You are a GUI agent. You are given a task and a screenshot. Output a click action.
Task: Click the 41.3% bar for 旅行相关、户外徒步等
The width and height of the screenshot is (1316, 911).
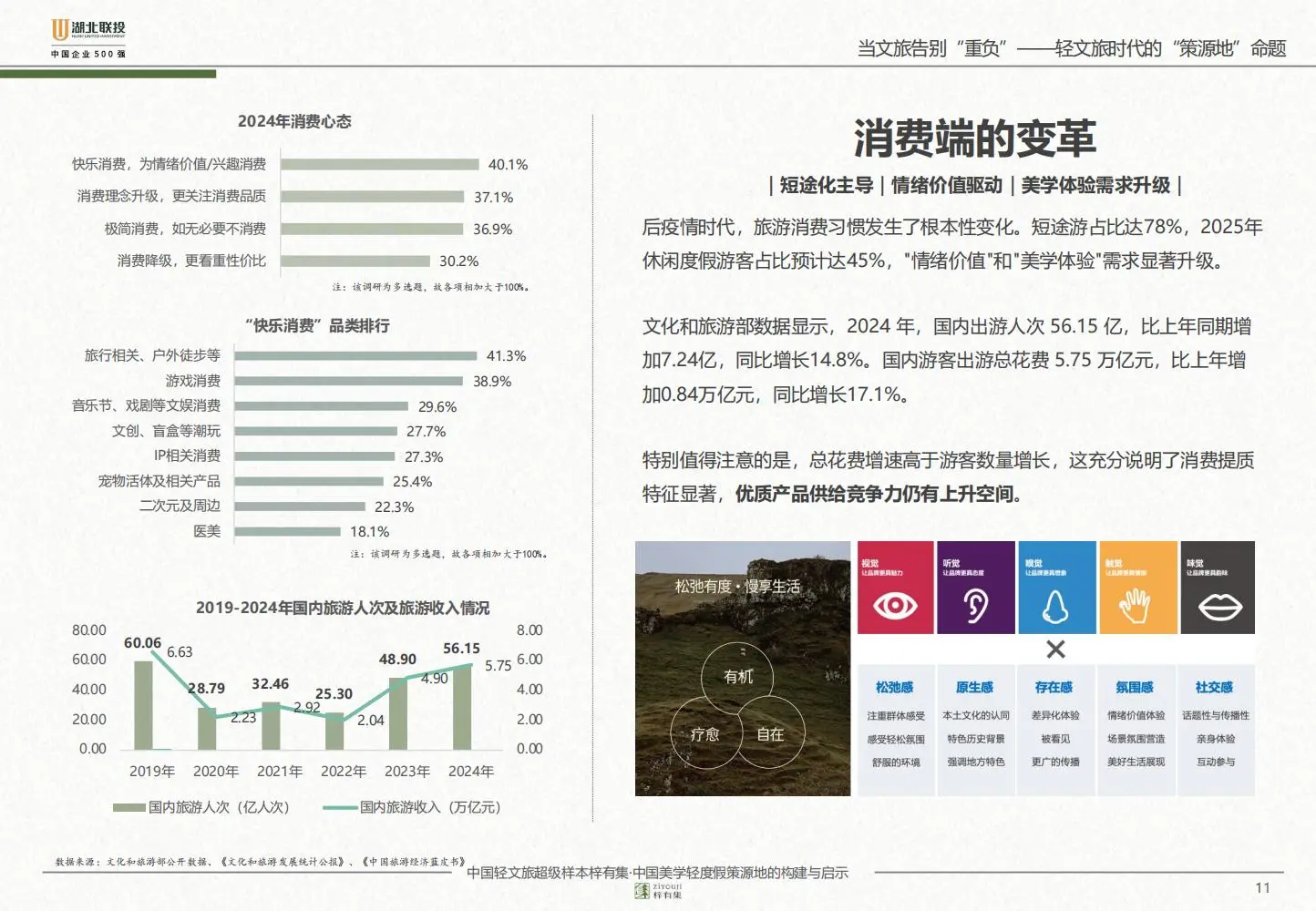click(x=356, y=356)
